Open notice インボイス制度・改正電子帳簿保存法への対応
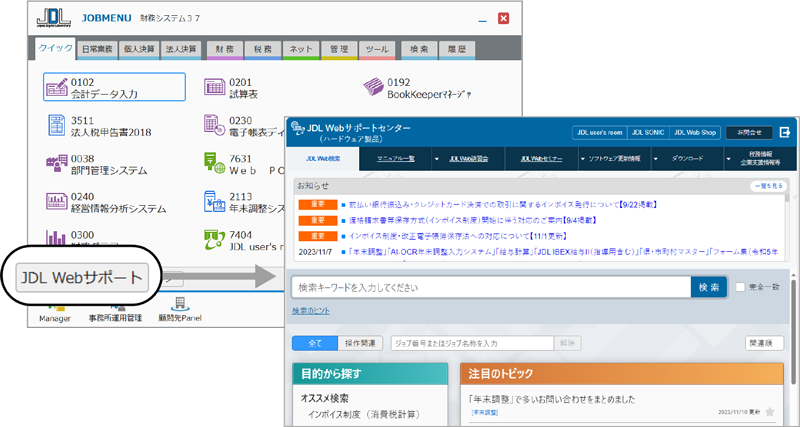 [458, 236]
